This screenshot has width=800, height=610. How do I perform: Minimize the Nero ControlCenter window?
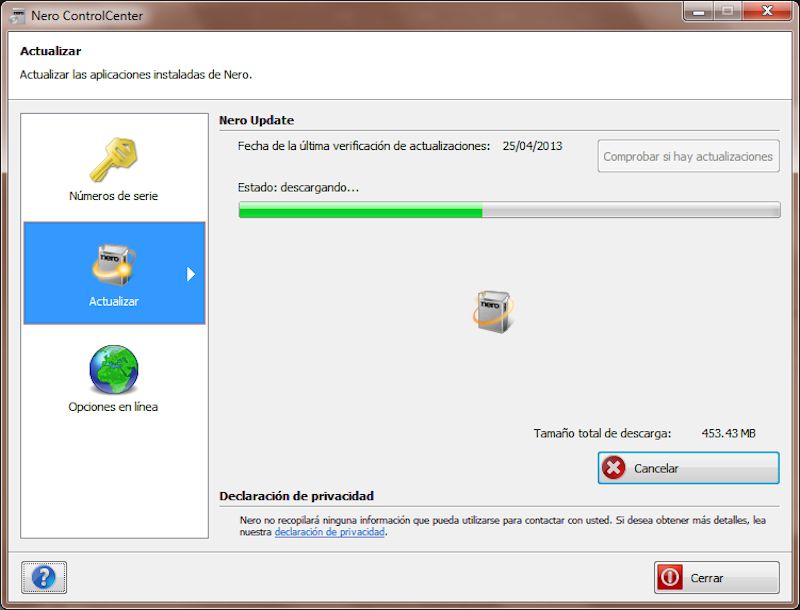point(698,11)
